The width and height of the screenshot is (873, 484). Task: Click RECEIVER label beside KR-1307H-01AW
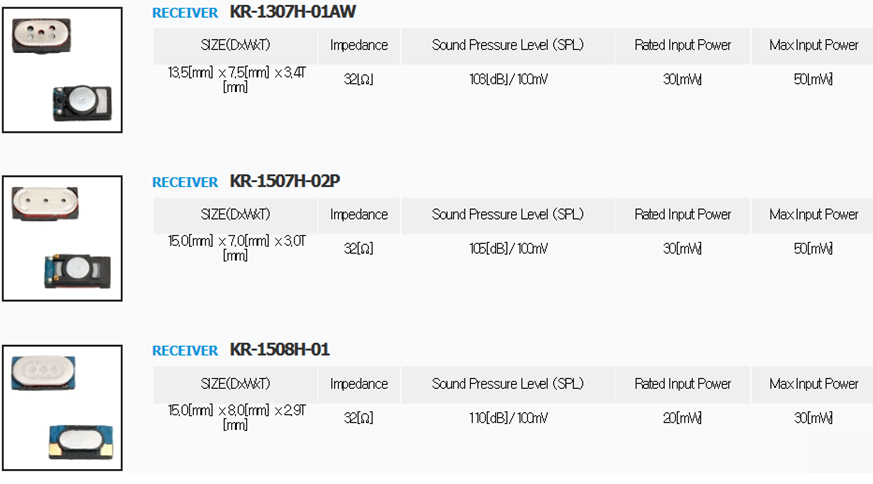point(185,13)
